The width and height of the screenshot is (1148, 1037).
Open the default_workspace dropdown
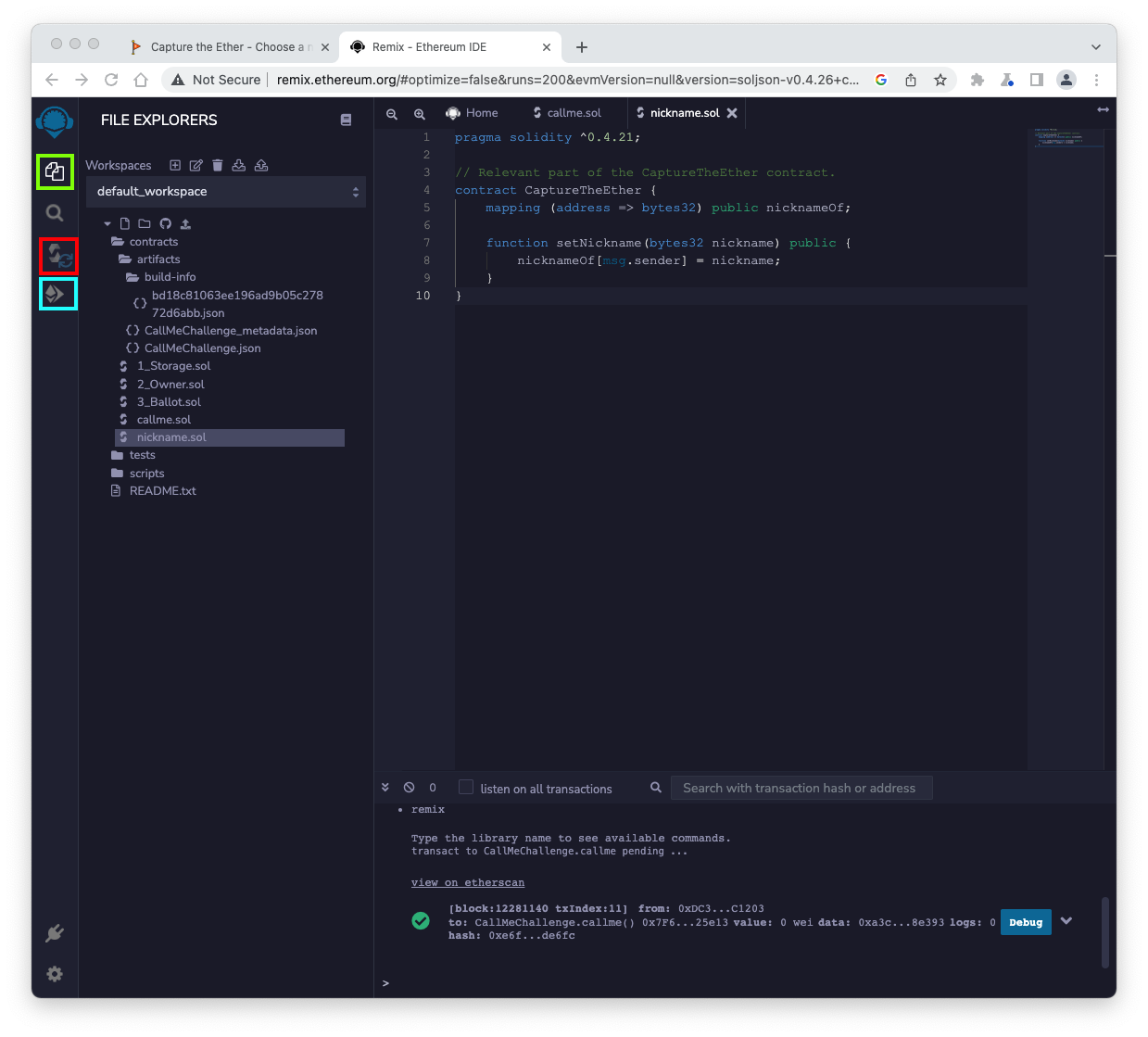225,192
